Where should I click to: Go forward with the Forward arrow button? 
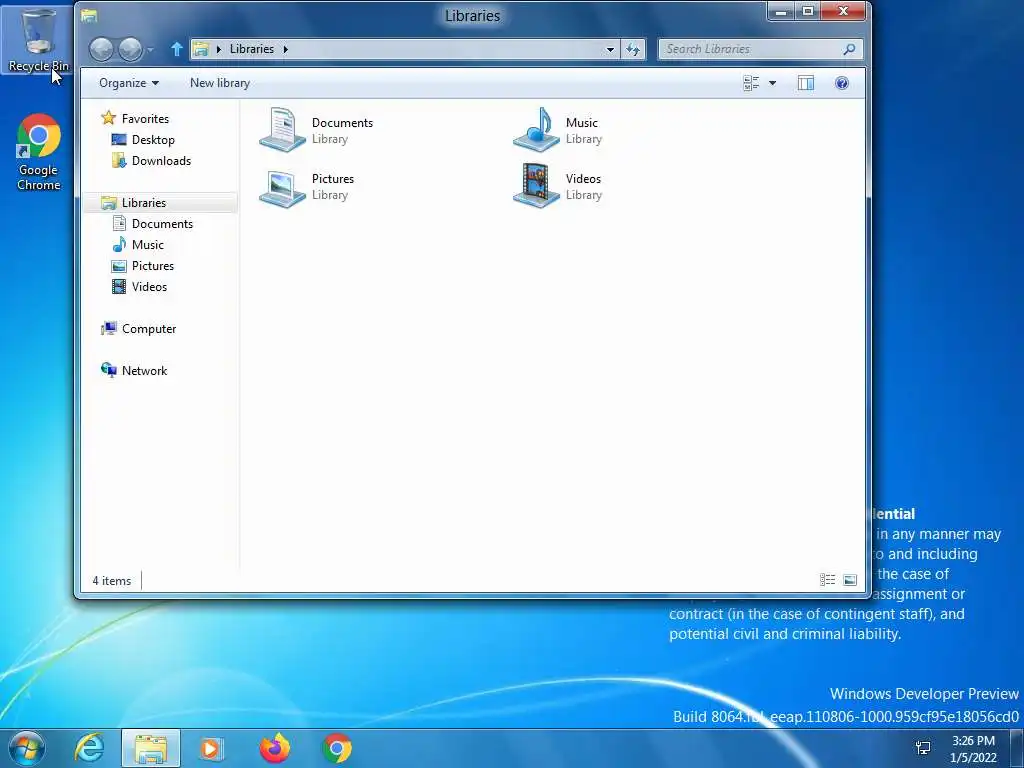[x=130, y=49]
